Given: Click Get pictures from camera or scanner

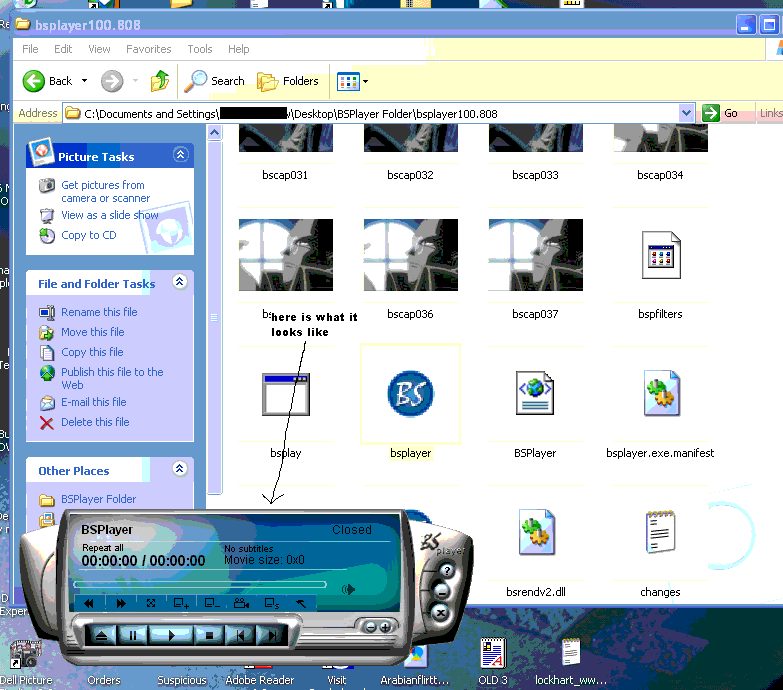Looking at the screenshot, I should 105,192.
